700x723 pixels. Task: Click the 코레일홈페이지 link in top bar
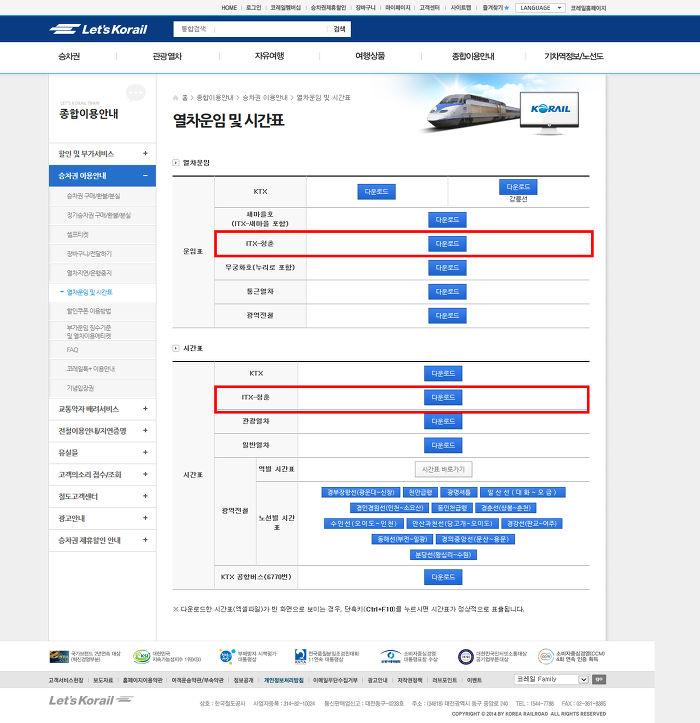pyautogui.click(x=588, y=8)
